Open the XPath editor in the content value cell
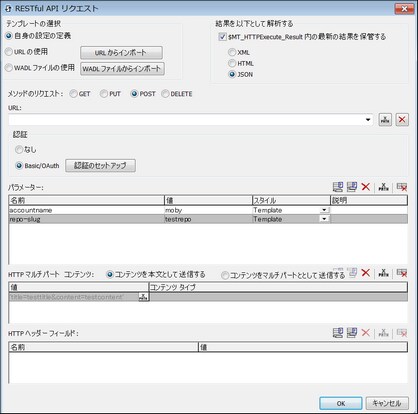Image resolution: width=418 pixels, height=414 pixels. [x=143, y=297]
